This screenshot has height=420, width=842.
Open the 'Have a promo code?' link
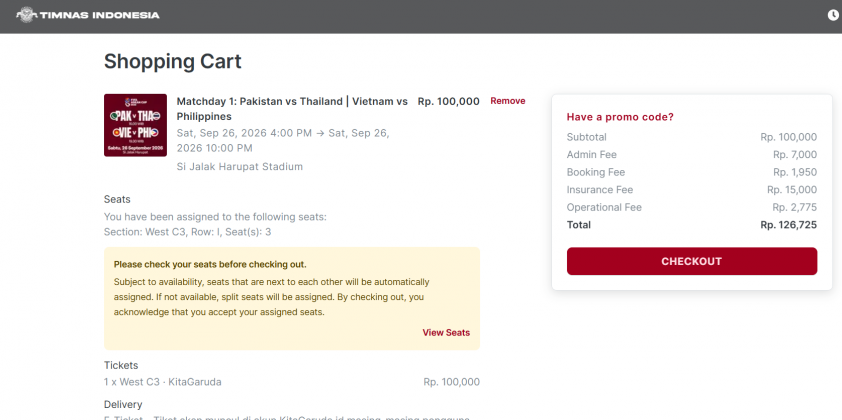pyautogui.click(x=620, y=117)
